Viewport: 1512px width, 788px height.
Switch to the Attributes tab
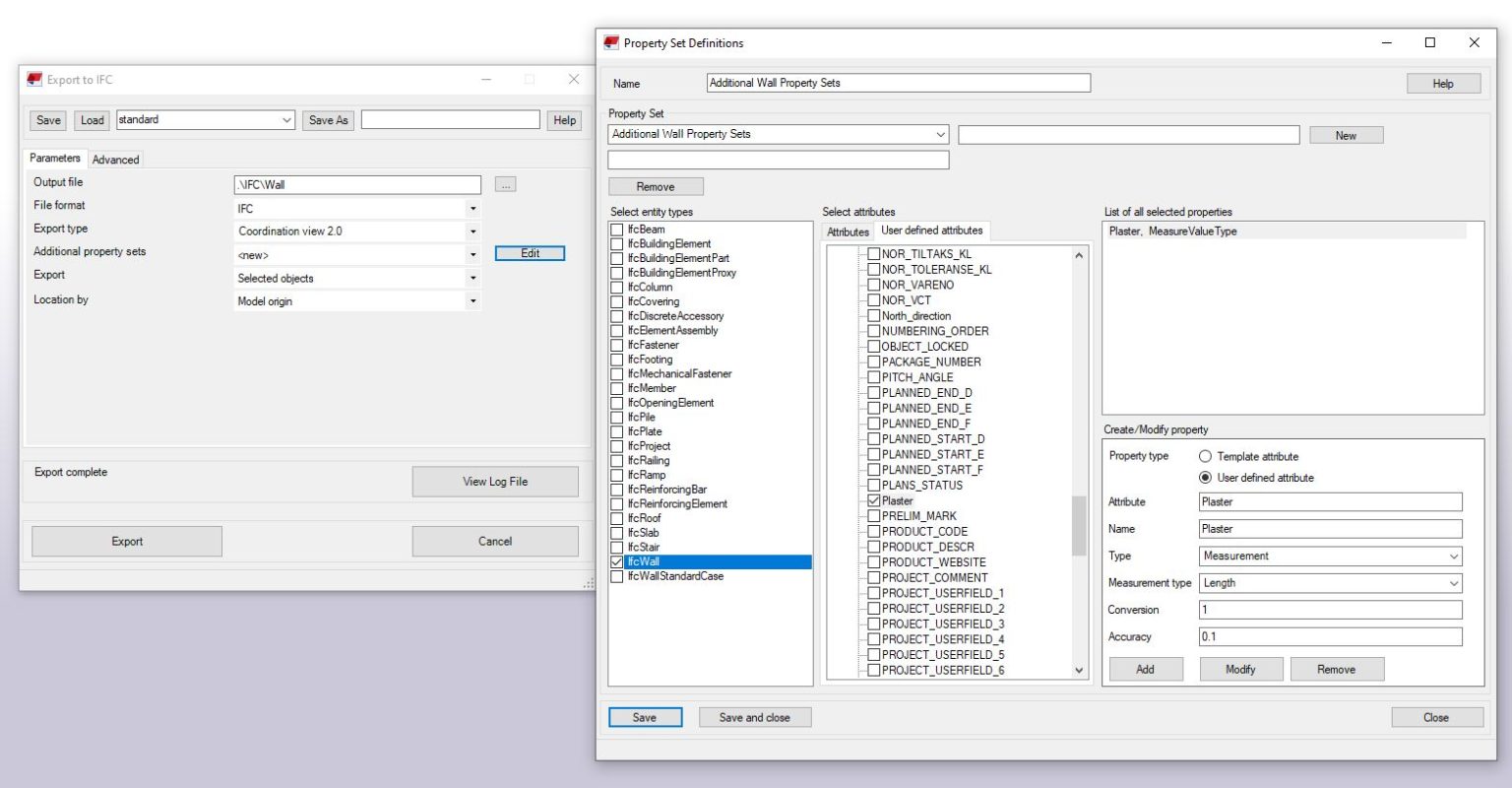pyautogui.click(x=847, y=230)
